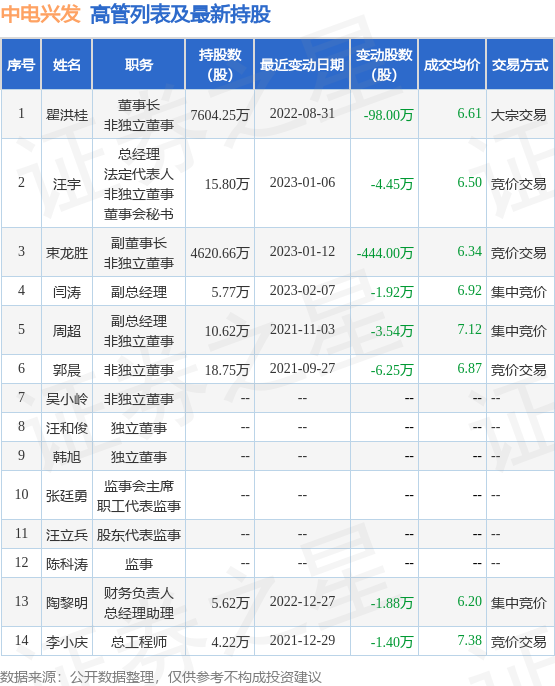Click 大宗交易 trading method cell

coord(518,115)
